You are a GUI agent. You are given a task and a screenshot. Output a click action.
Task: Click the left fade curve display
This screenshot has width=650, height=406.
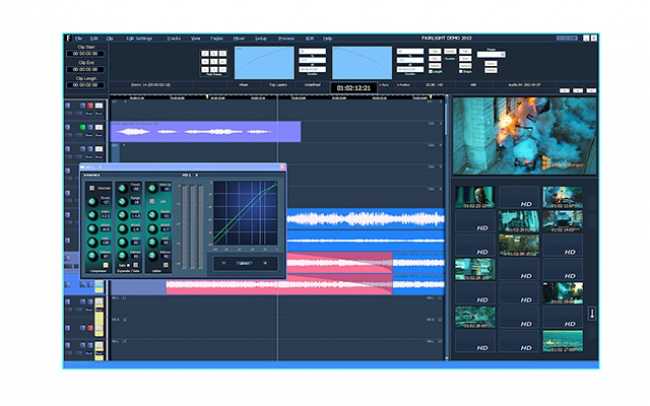[264, 63]
